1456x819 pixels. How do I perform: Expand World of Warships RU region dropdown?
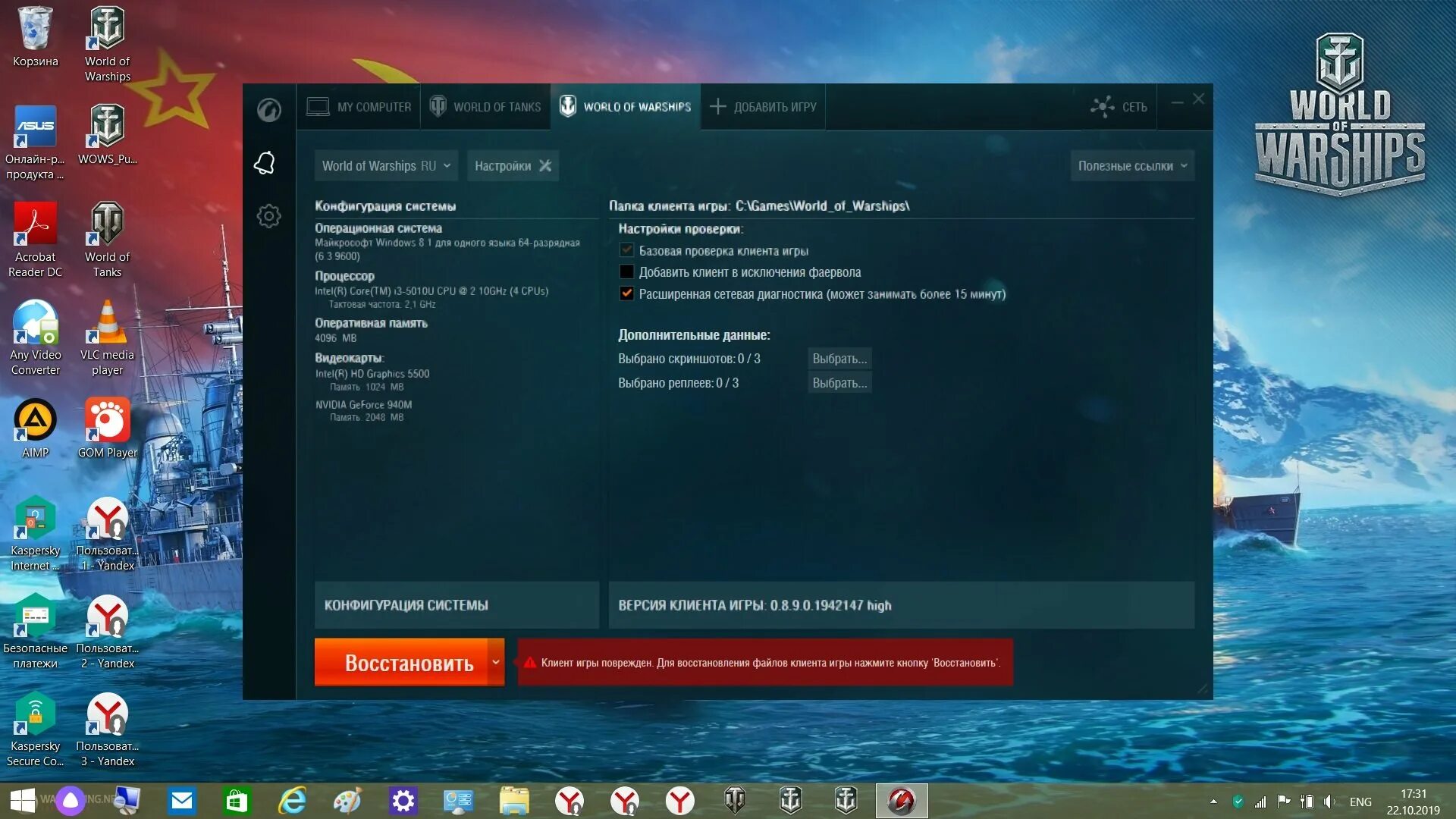click(x=447, y=165)
